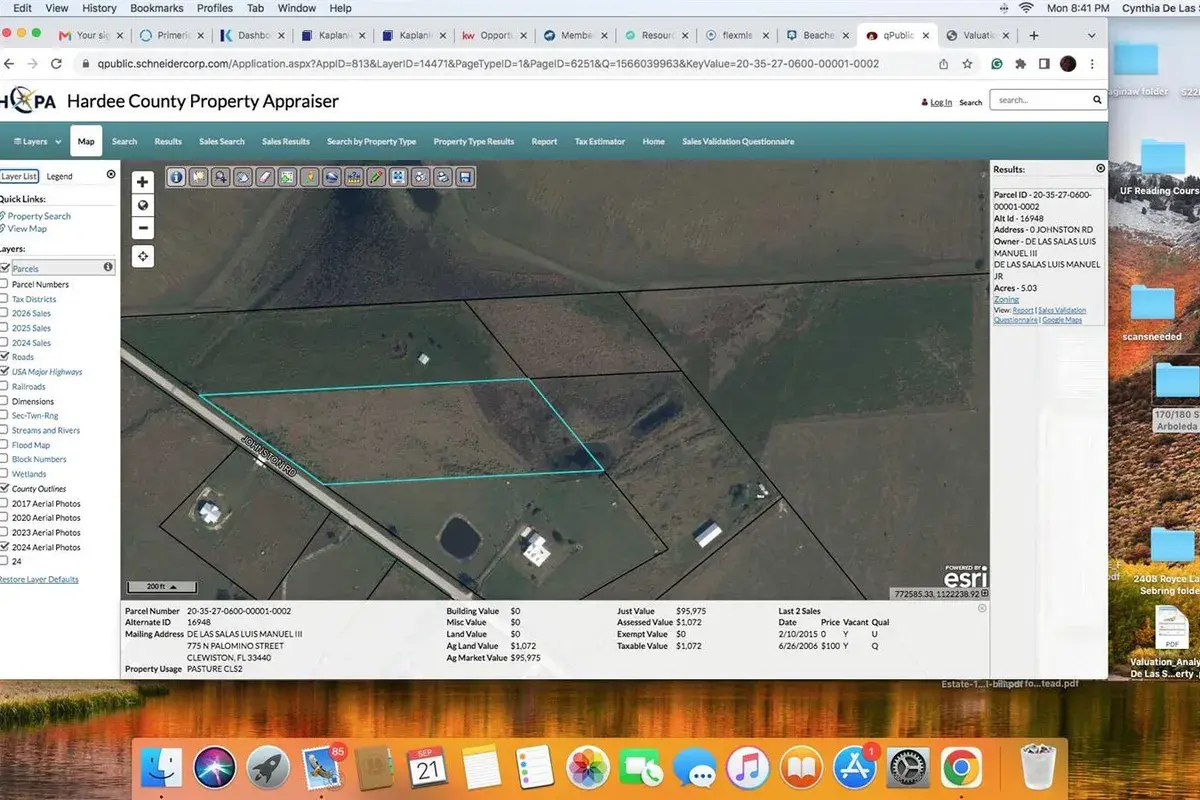Reset map to full extent globe
Image resolution: width=1200 pixels, height=800 pixels.
pos(143,205)
